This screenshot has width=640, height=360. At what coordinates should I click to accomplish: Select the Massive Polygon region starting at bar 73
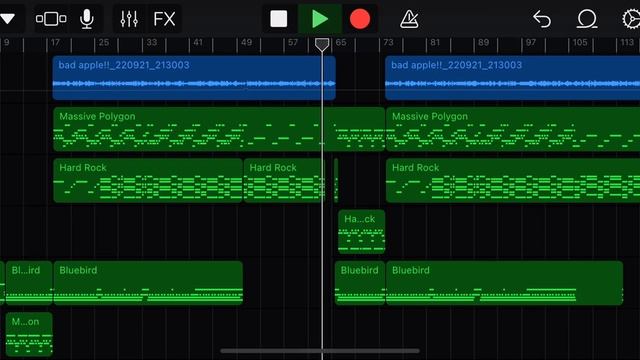[x=513, y=129]
